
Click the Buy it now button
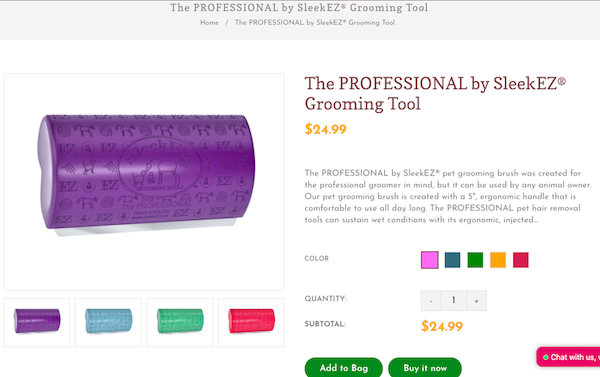[x=425, y=368]
